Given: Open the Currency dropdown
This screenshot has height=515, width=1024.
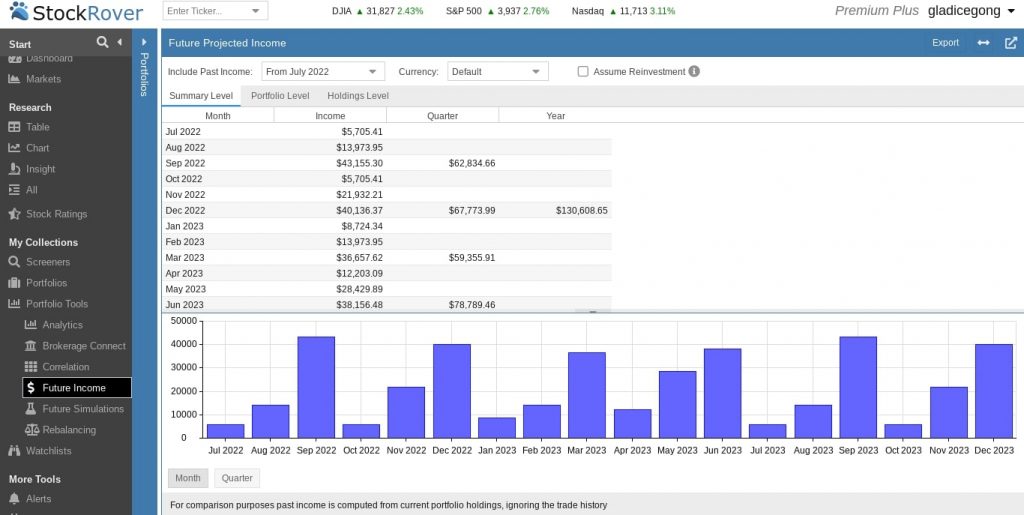Looking at the screenshot, I should click(x=497, y=72).
